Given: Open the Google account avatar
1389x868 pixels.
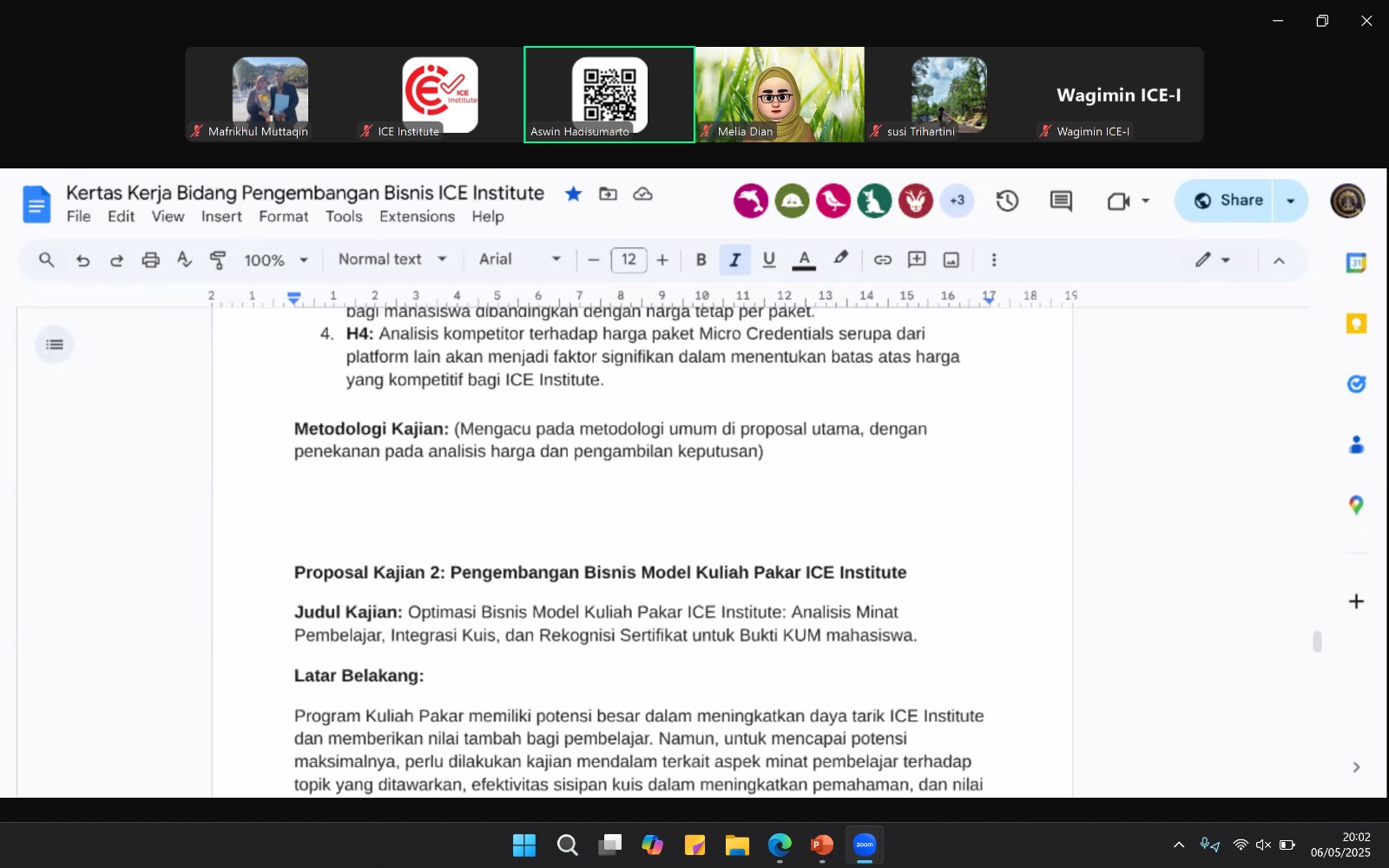Looking at the screenshot, I should [x=1347, y=201].
